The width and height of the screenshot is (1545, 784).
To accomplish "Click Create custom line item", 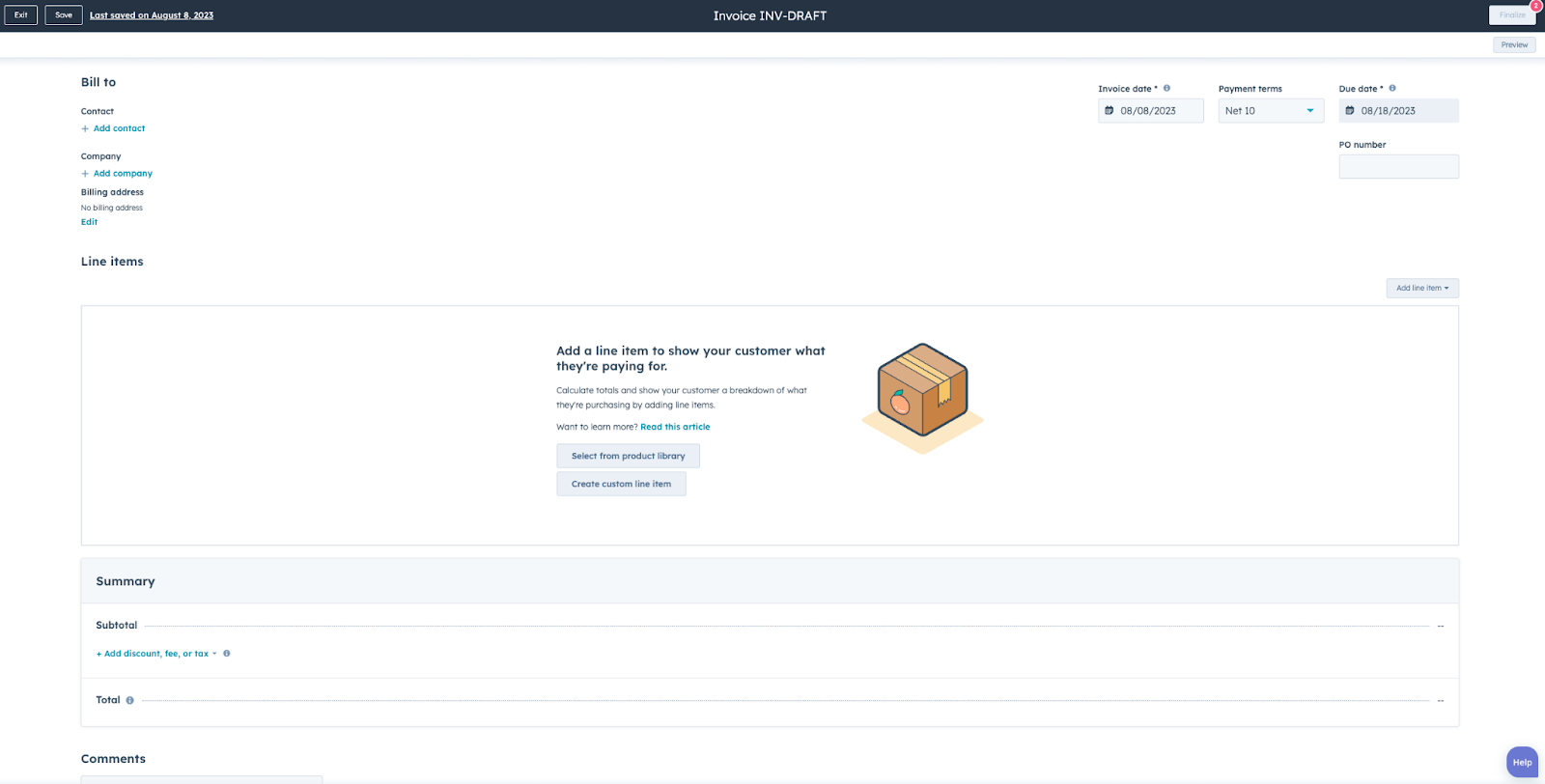I will coord(621,484).
